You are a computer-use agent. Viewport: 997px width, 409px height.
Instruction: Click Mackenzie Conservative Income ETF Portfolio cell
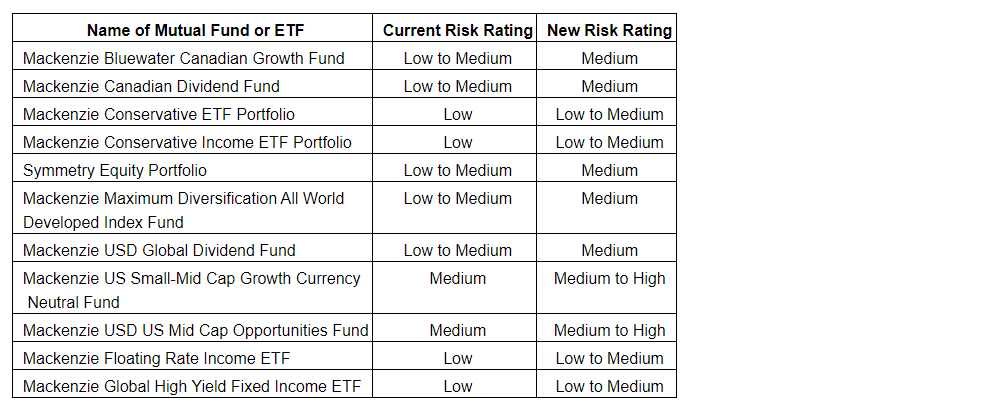pos(187,142)
